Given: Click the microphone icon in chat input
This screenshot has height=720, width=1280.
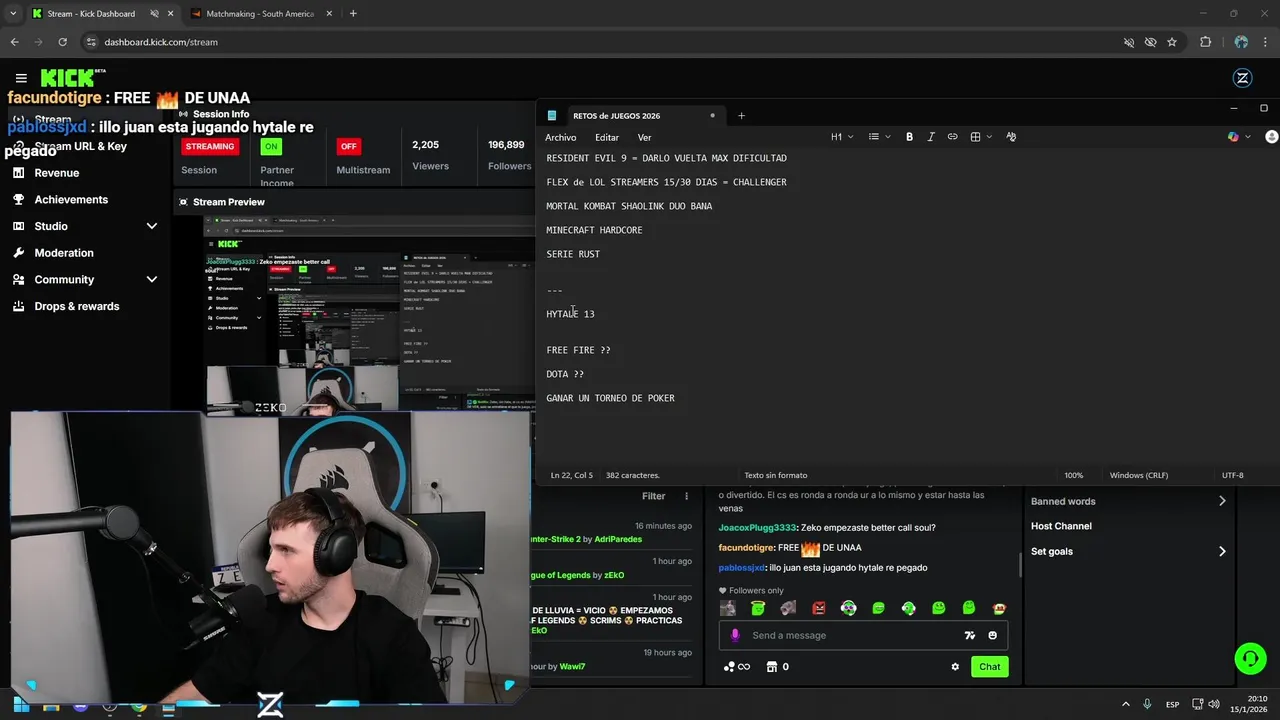Looking at the screenshot, I should (735, 635).
